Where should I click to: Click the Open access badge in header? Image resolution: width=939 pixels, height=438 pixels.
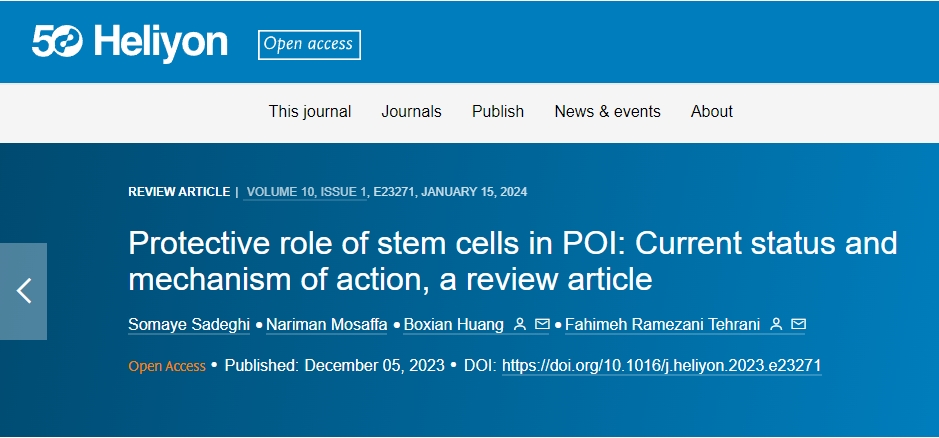tap(309, 44)
